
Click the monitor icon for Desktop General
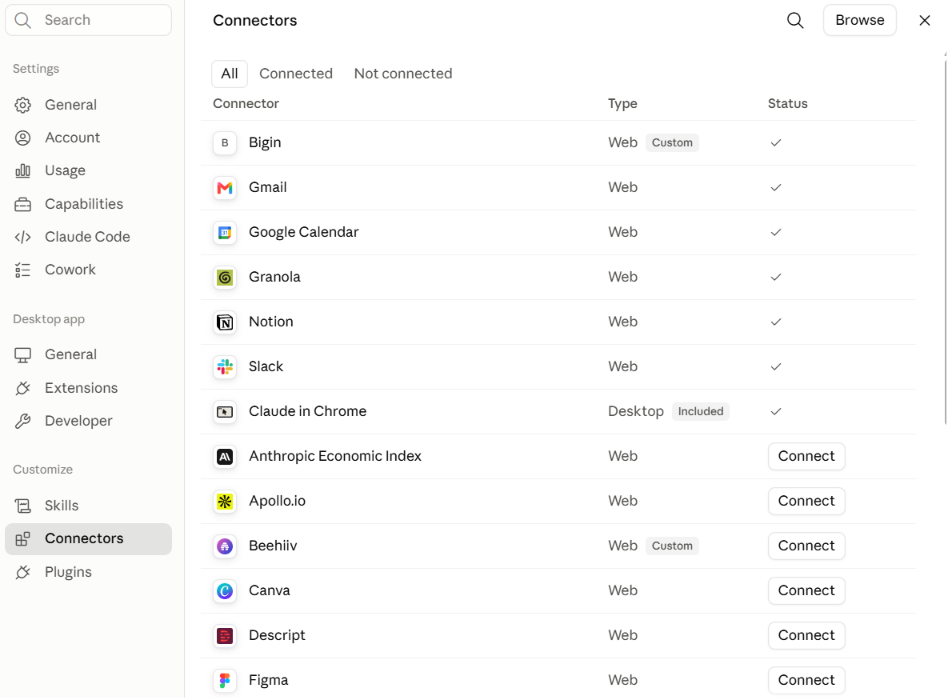coord(22,355)
